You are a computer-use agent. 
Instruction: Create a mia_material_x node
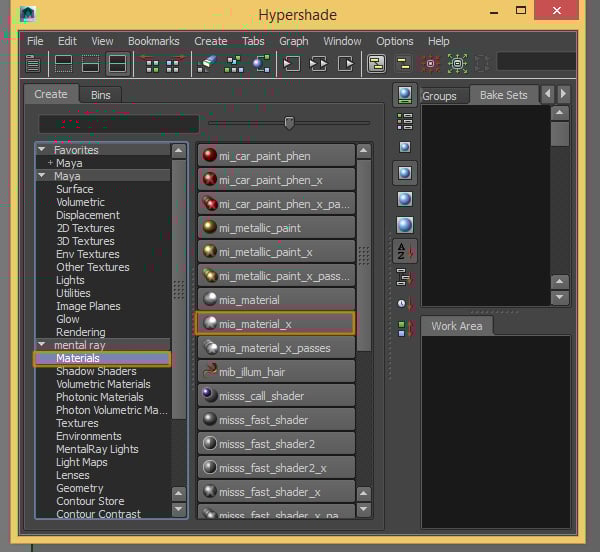[x=276, y=324]
